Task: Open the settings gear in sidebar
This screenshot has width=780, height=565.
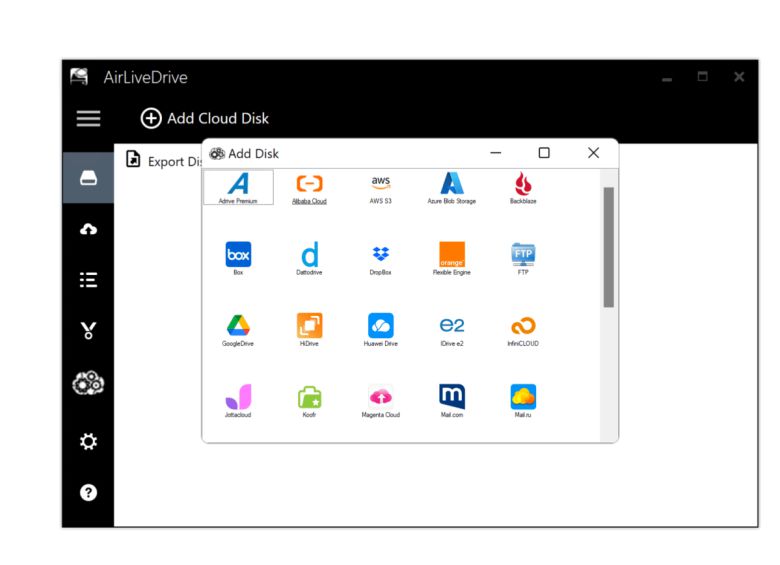Action: point(88,439)
